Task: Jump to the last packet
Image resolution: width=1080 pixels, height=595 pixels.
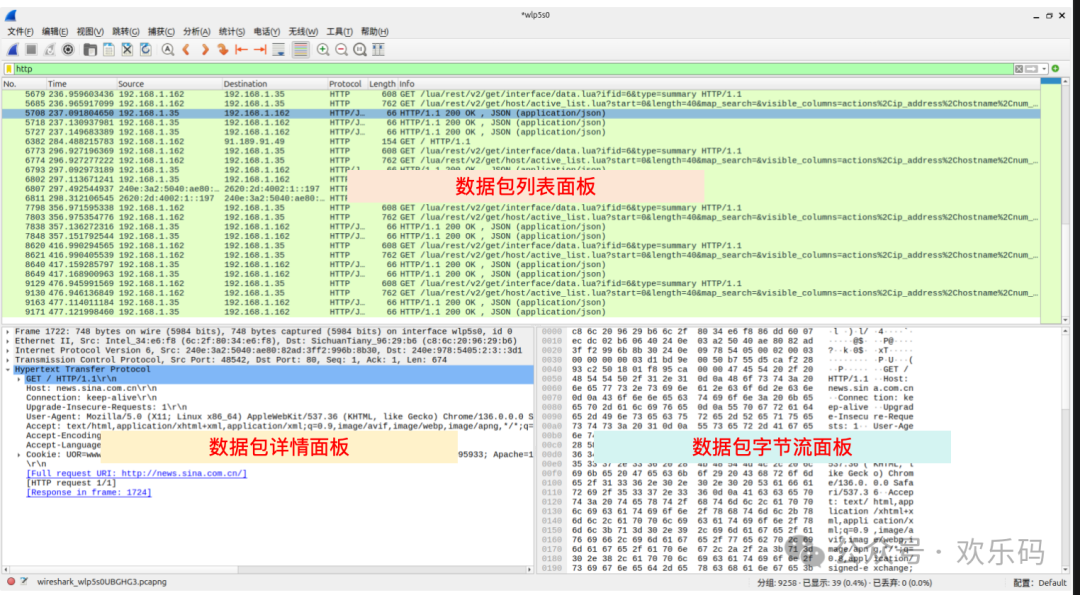Action: [x=260, y=50]
